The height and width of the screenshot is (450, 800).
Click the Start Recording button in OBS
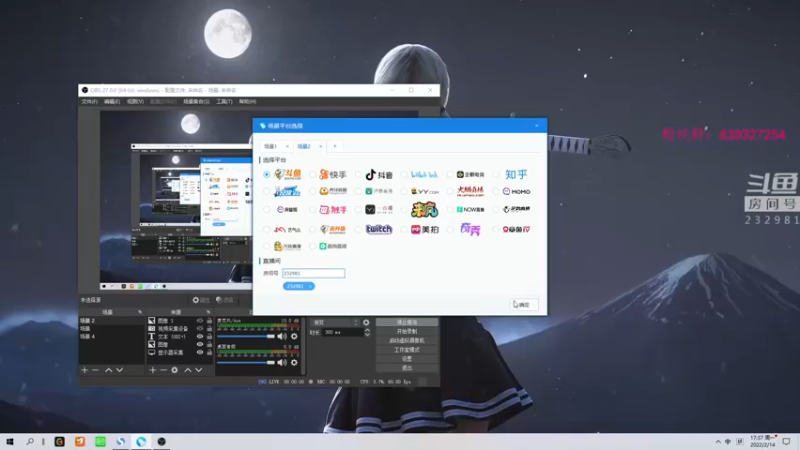coord(407,332)
